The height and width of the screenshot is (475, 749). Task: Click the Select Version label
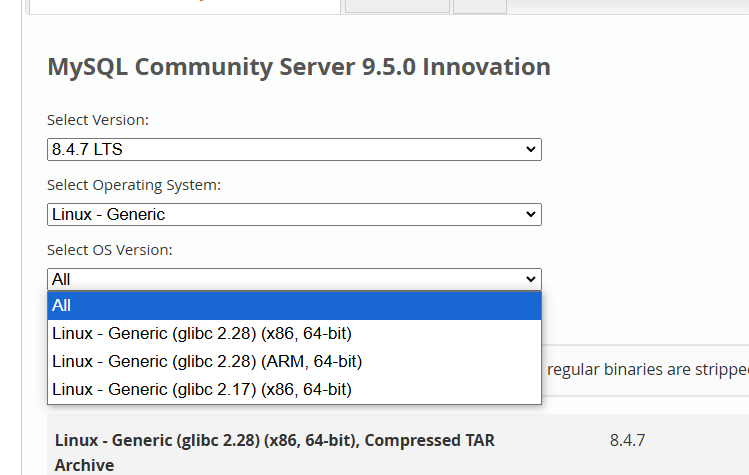click(98, 120)
